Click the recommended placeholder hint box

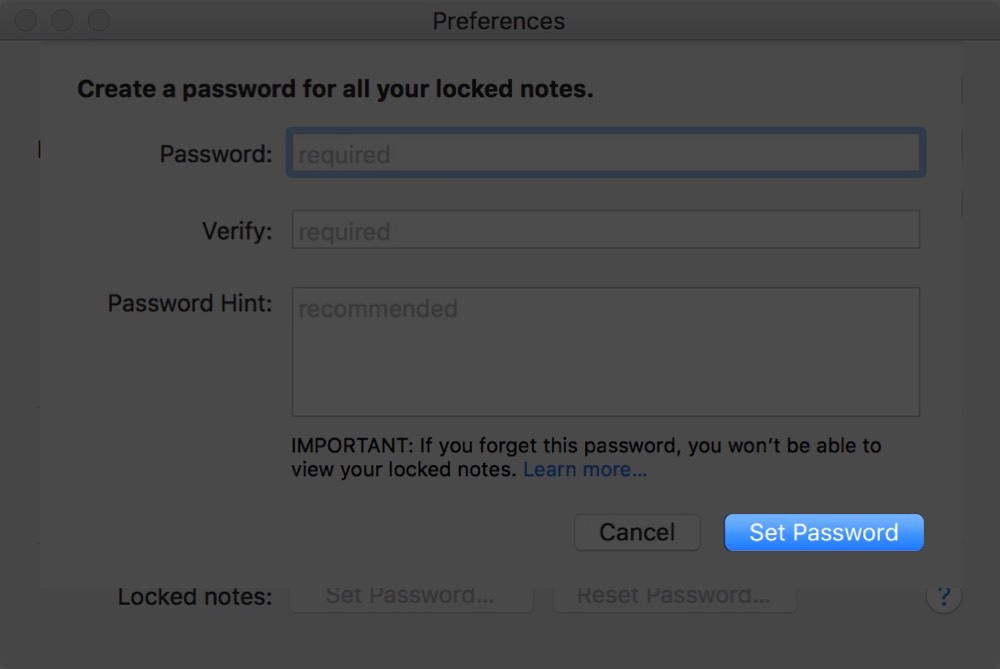coord(378,308)
